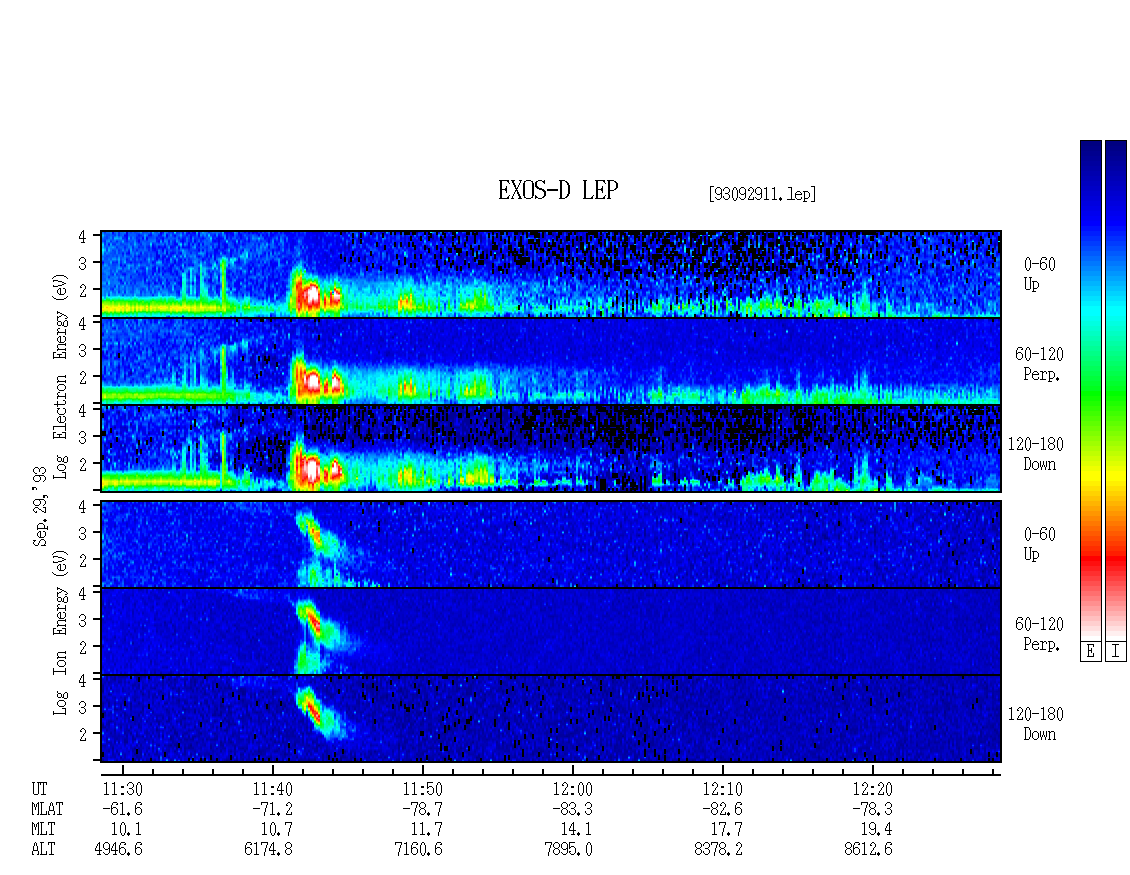The width and height of the screenshot is (1130, 875).
Task: Open the ion 120-180 Down spectrogram panel
Action: (x=551, y=719)
